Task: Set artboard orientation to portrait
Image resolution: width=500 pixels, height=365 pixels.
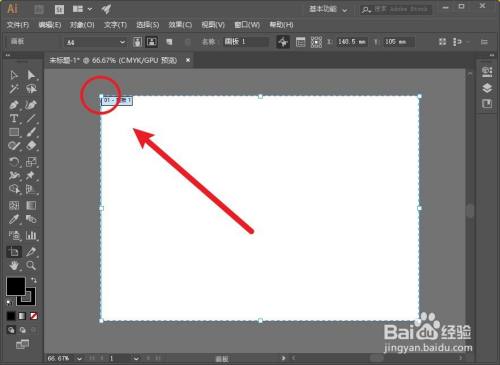Action: click(137, 42)
